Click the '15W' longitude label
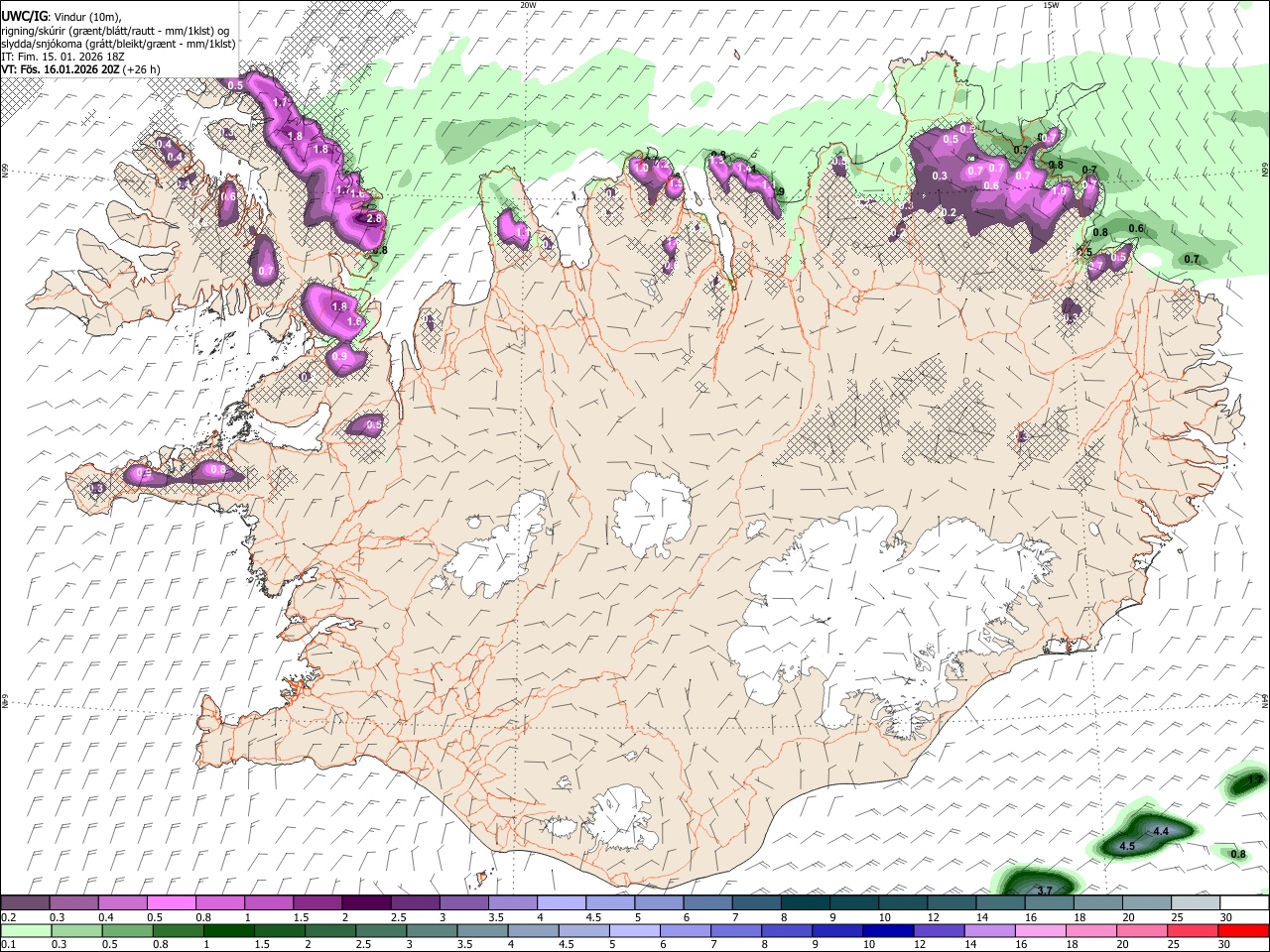 pyautogui.click(x=1051, y=5)
